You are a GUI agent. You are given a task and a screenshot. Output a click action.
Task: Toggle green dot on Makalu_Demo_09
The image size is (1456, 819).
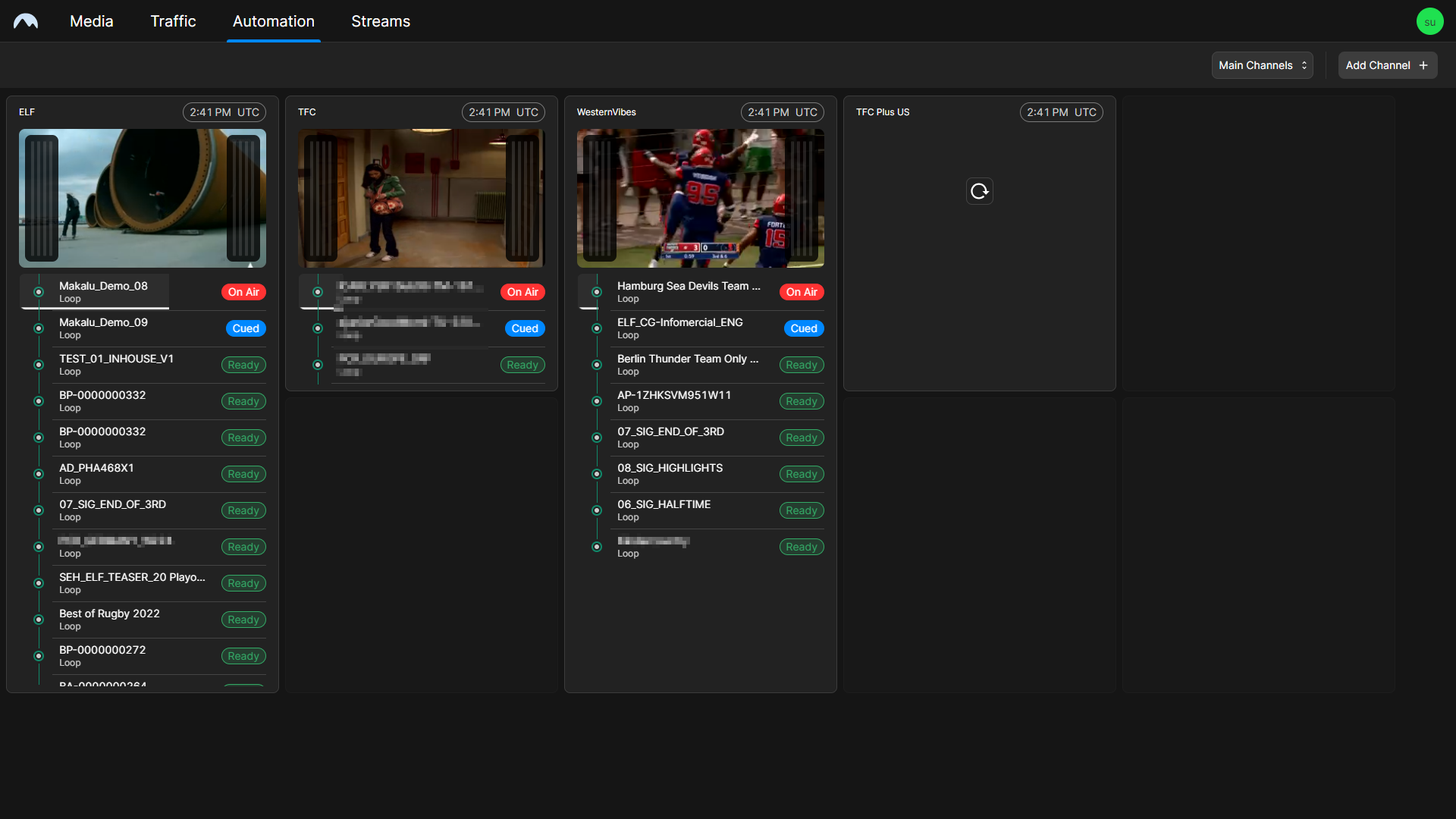click(x=39, y=327)
